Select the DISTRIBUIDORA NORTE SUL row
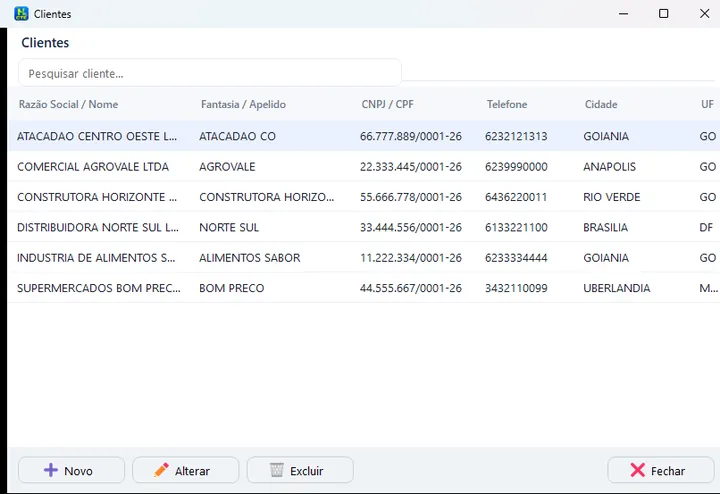The width and height of the screenshot is (720, 494). click(x=364, y=227)
